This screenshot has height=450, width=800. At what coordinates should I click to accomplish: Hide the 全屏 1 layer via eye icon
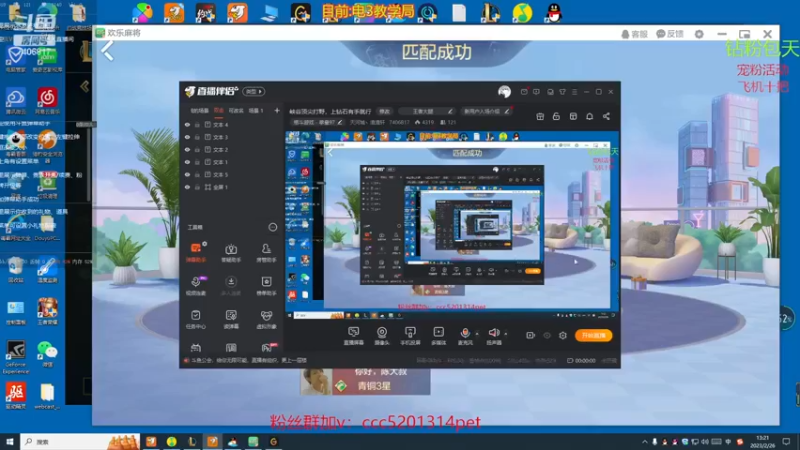187,187
